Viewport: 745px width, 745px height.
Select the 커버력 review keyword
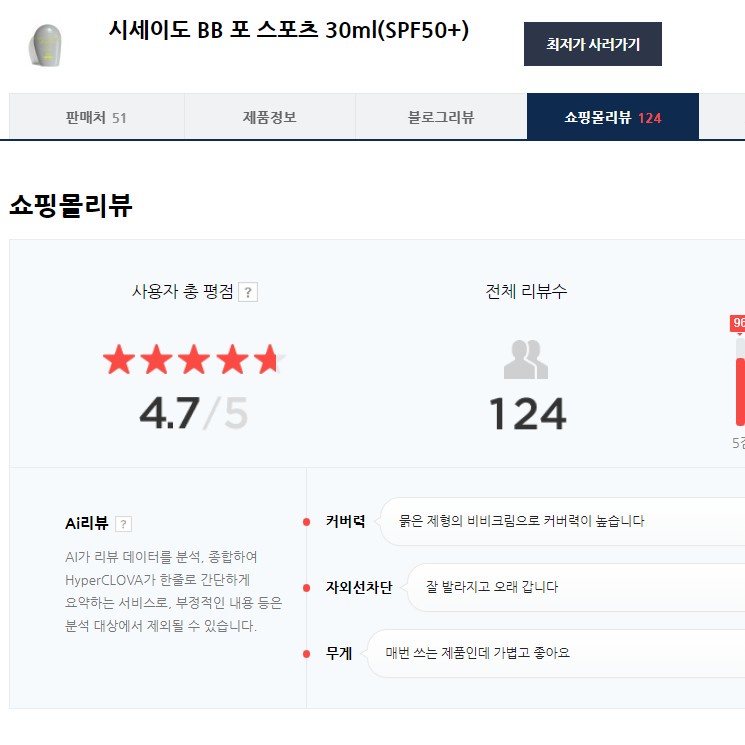pos(345,521)
